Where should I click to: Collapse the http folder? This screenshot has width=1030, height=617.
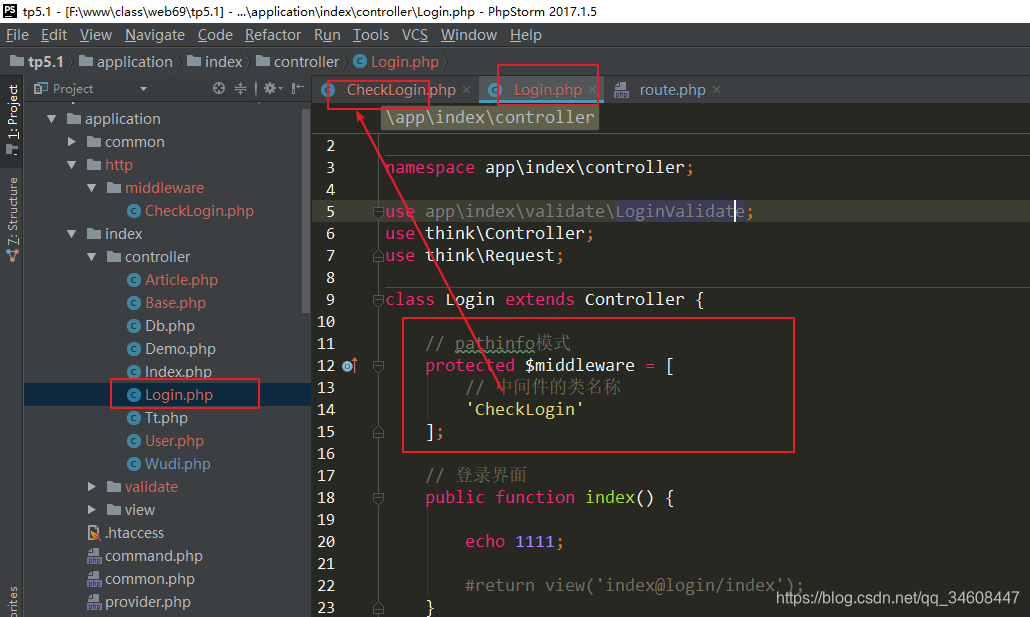[x=72, y=165]
